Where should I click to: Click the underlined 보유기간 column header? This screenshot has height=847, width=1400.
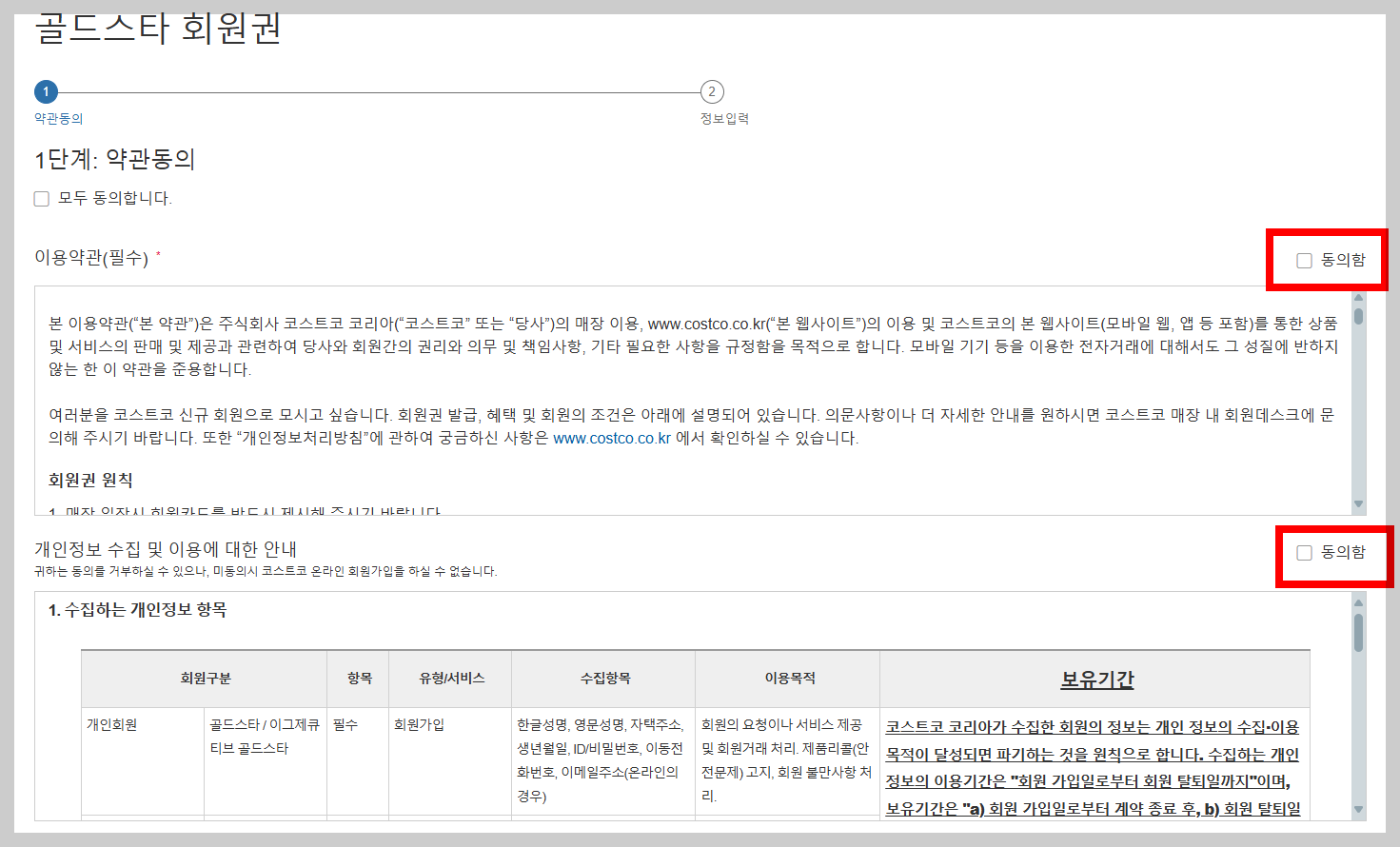tap(1097, 680)
